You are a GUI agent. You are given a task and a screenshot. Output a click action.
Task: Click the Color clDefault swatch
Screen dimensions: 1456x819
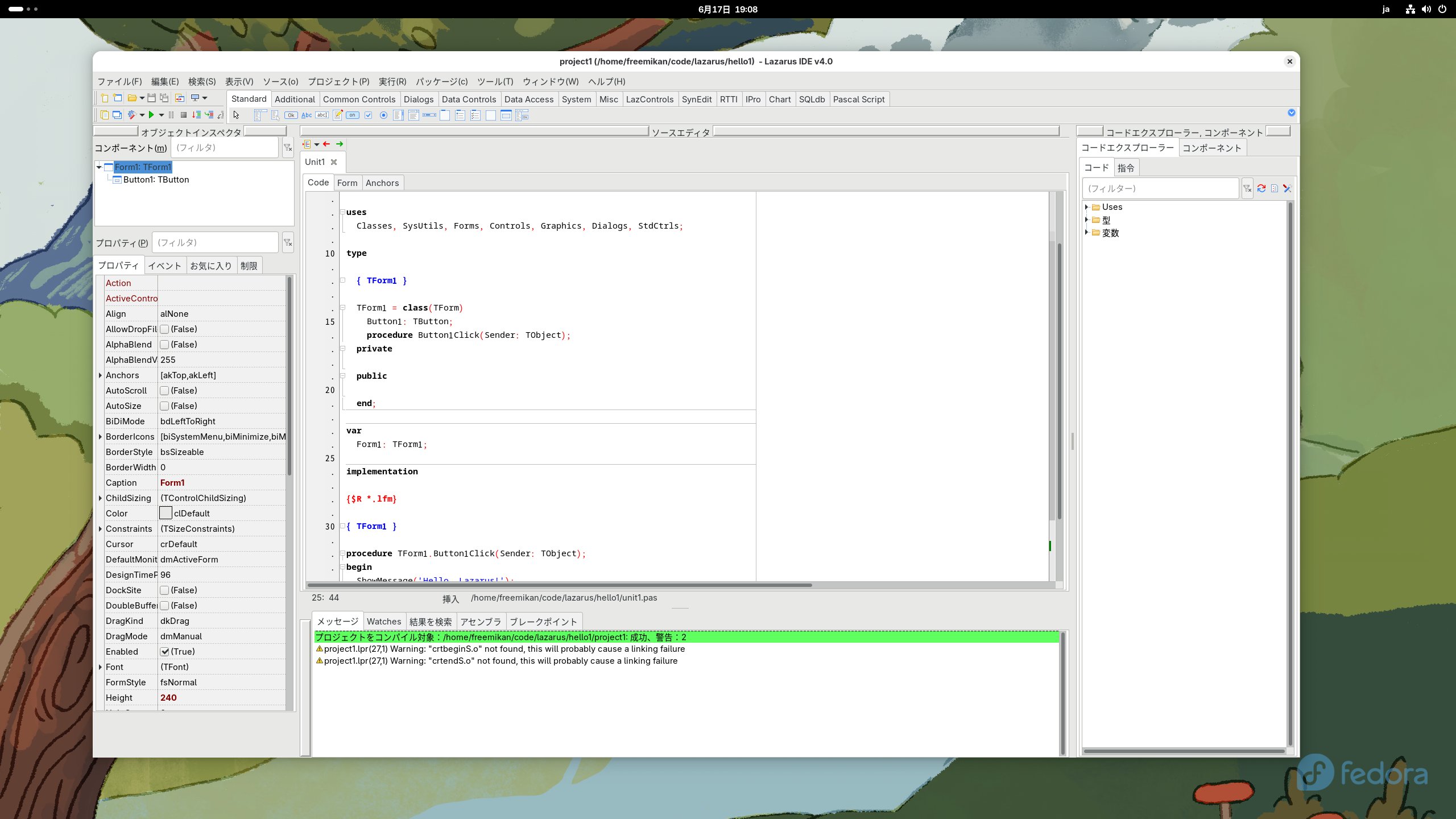click(x=166, y=514)
